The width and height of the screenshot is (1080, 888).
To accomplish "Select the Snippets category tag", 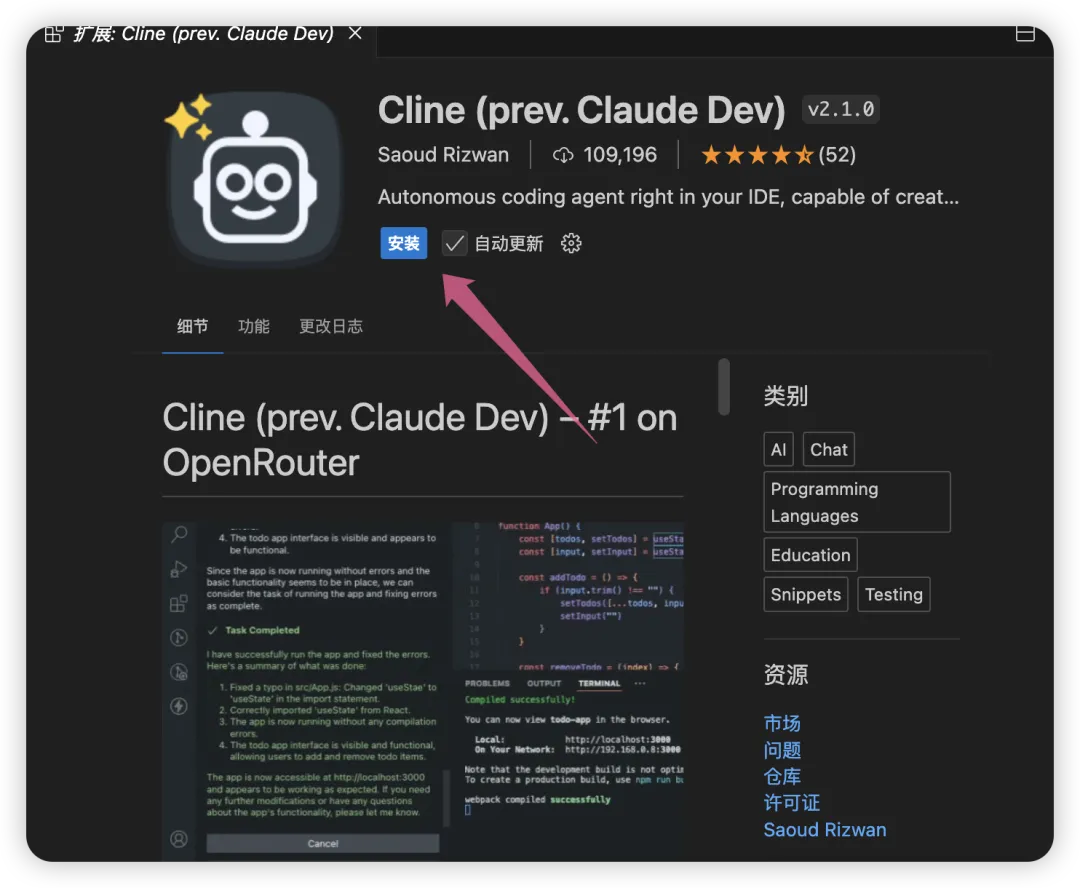I will [806, 595].
